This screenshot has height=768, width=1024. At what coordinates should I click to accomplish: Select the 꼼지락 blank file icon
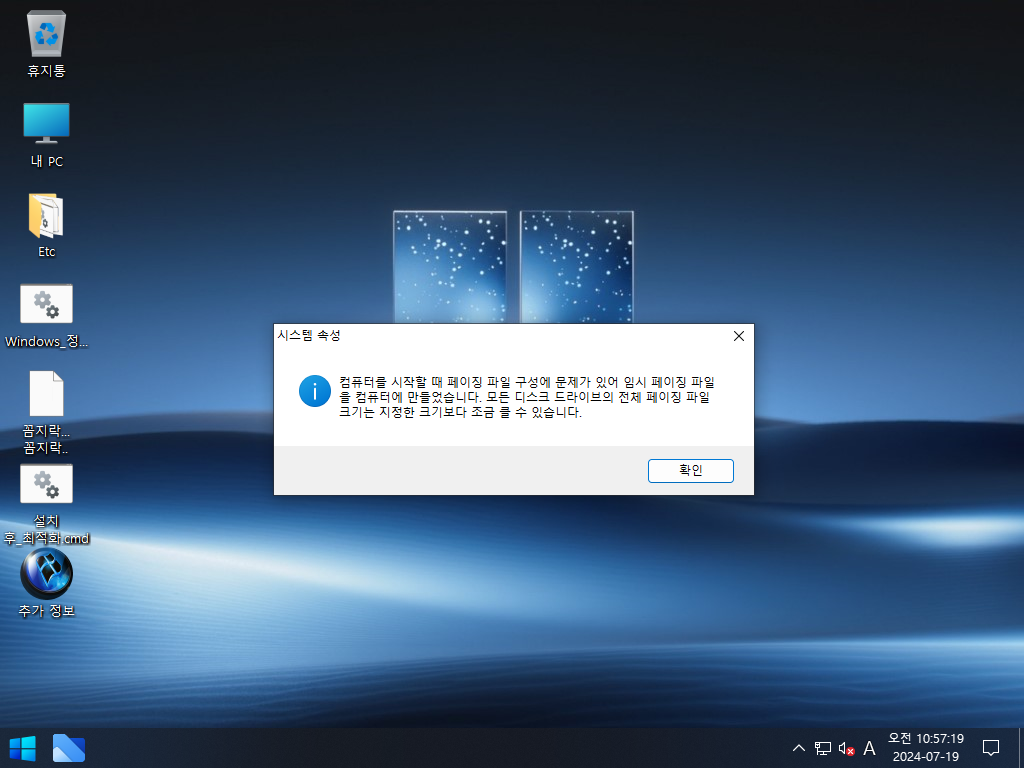coord(46,411)
